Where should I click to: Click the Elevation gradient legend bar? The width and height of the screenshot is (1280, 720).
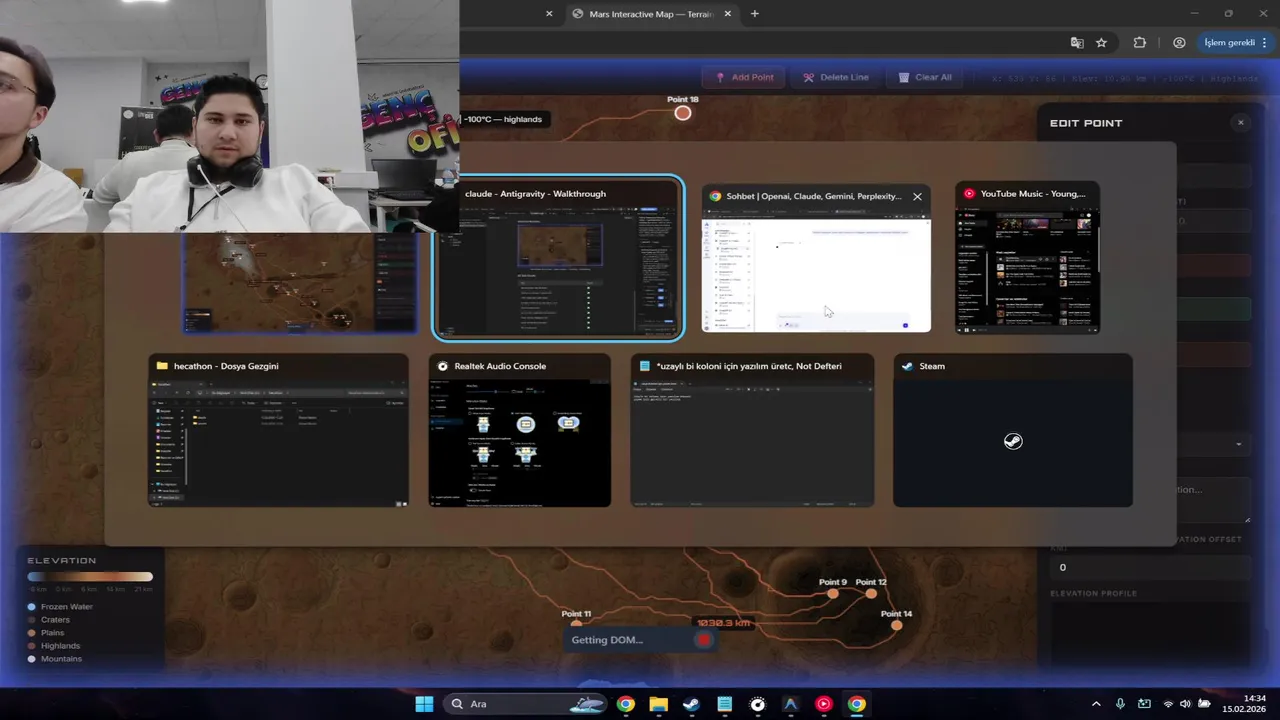point(90,577)
